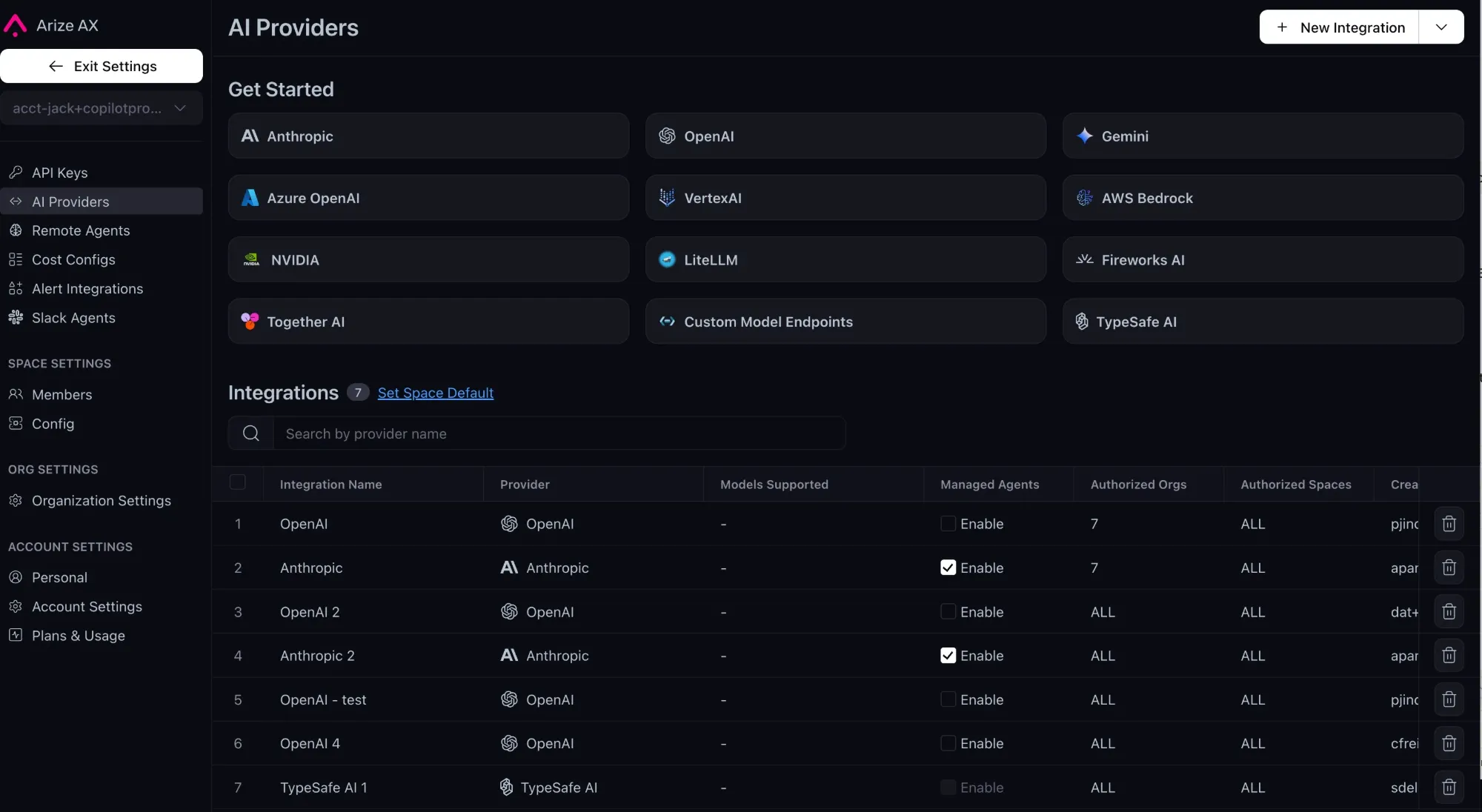Click the New Integration button
The image size is (1482, 812).
pos(1339,27)
